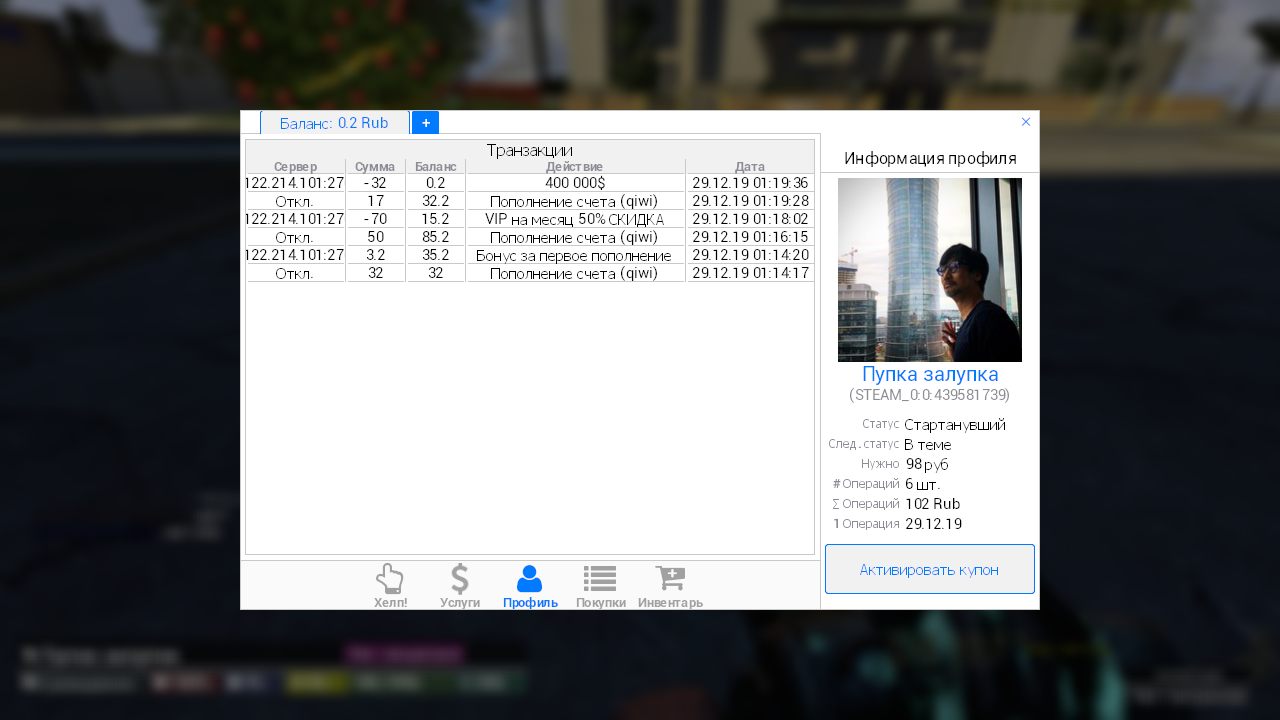Select the Профиль profile icon

point(530,585)
